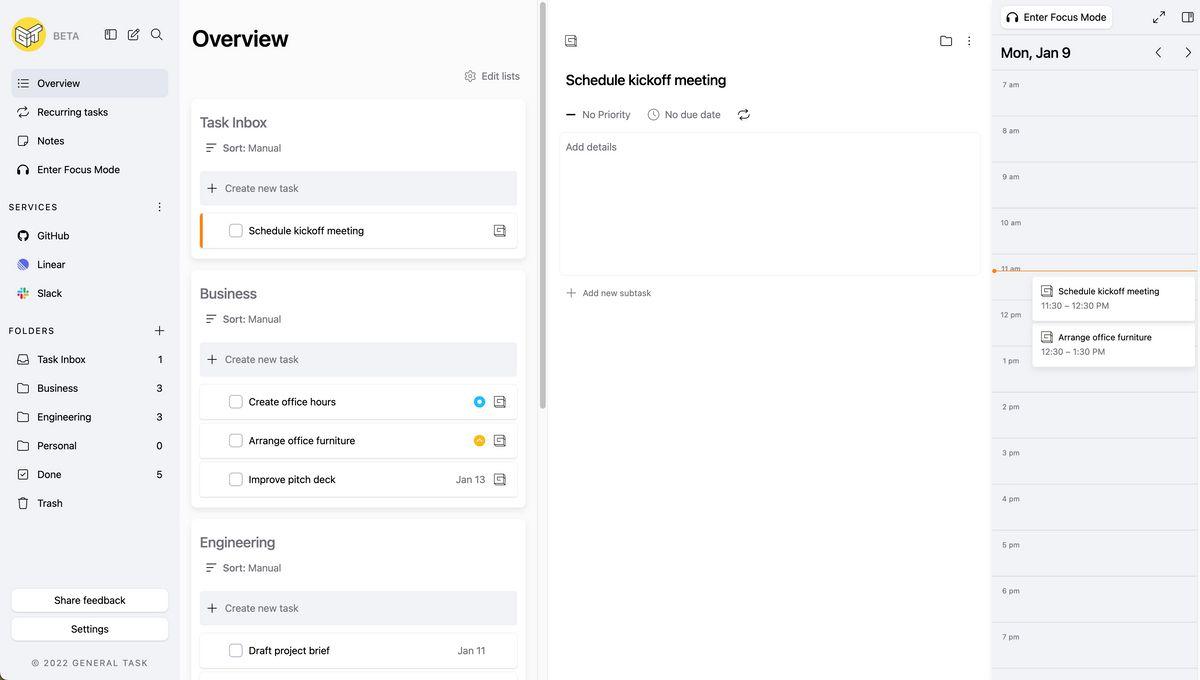This screenshot has width=1200, height=680.
Task: Open the No Priority dropdown
Action: tap(598, 115)
